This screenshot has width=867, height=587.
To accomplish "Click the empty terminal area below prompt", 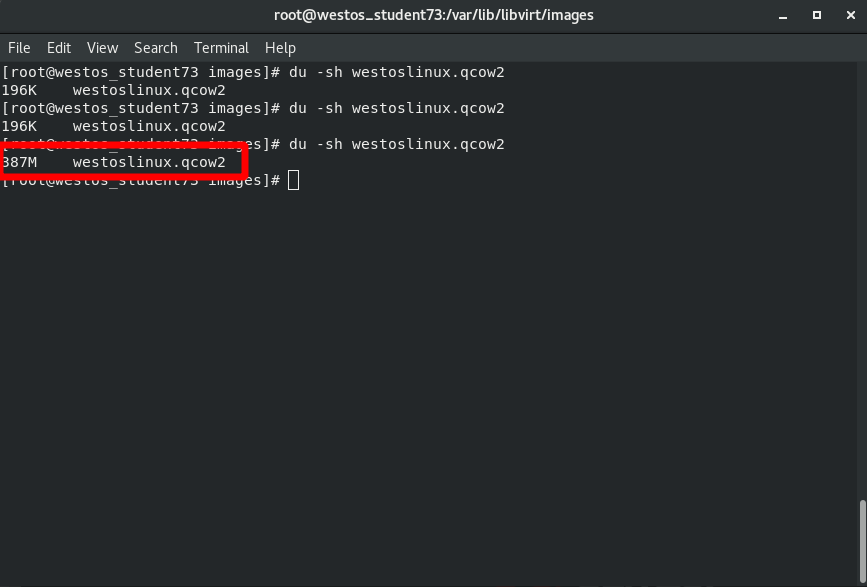I will pos(430,380).
